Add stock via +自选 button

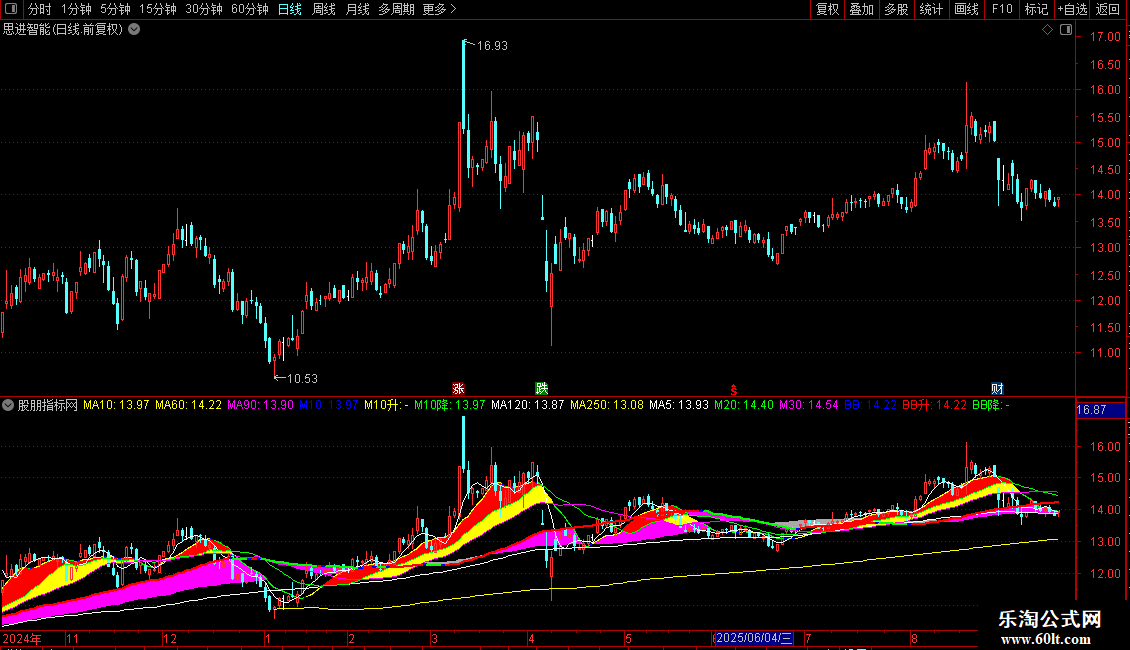pos(1072,9)
